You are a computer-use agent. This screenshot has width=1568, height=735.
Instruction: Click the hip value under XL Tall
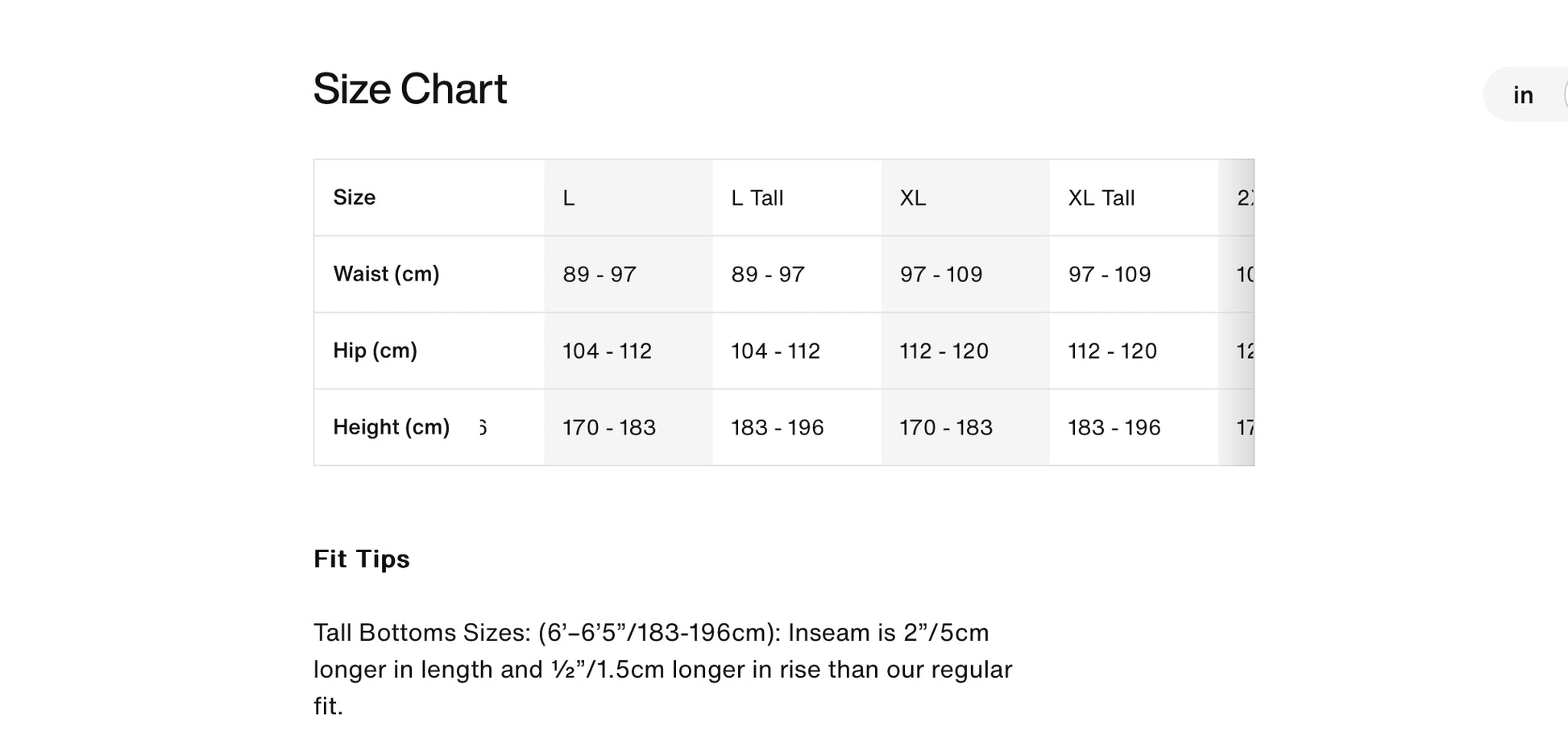pos(1112,351)
